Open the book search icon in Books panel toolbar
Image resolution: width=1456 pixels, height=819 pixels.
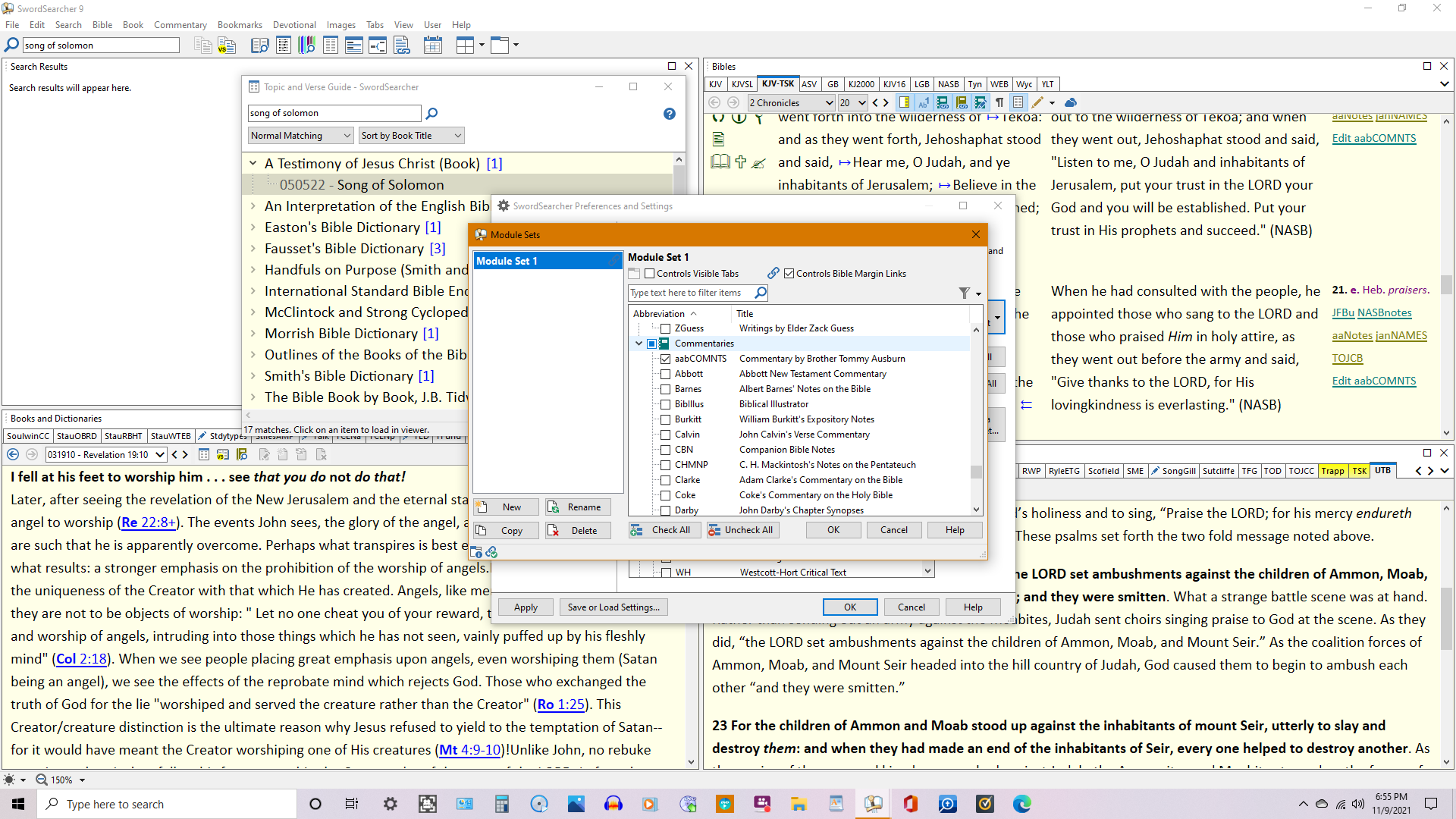[x=242, y=454]
